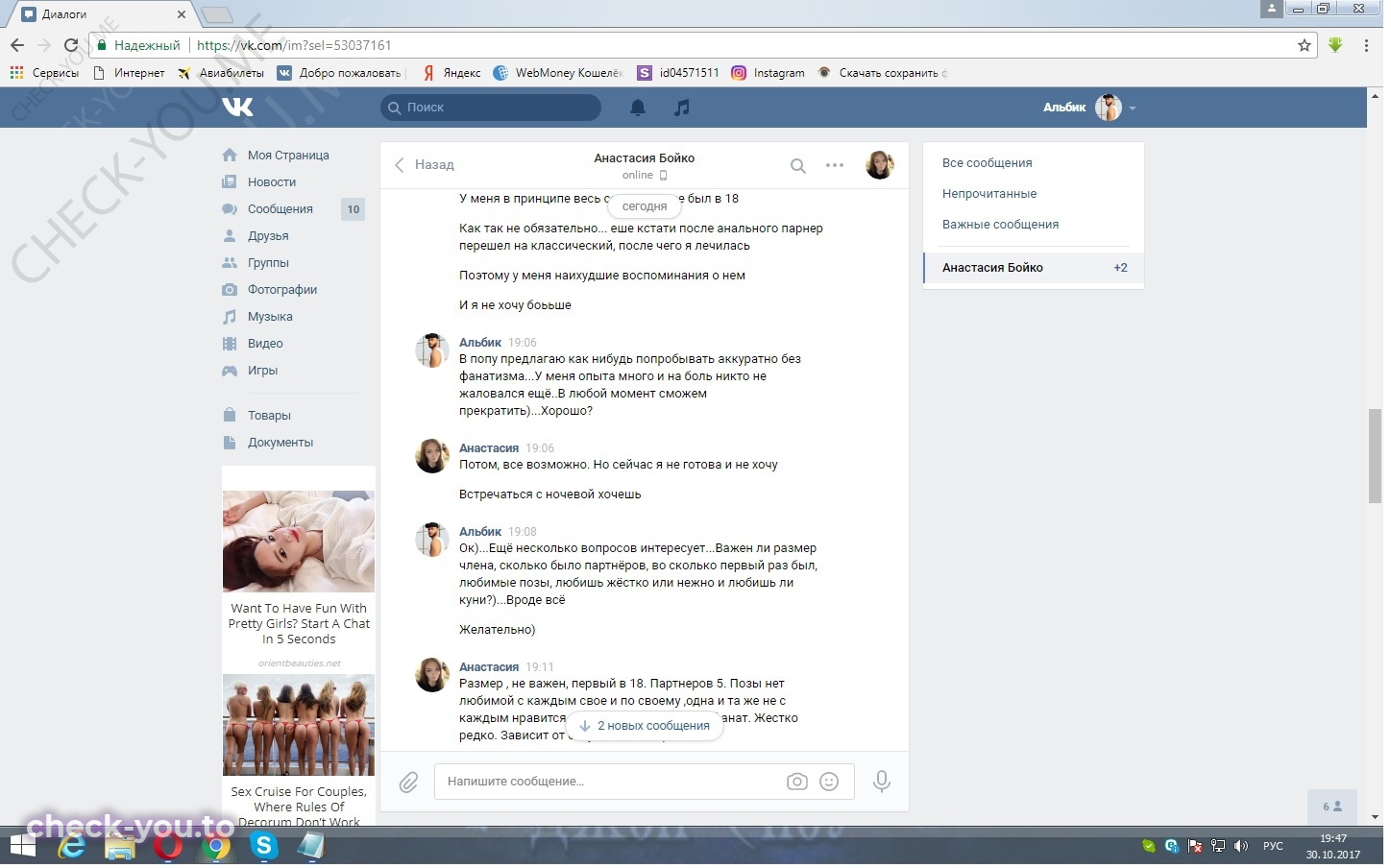Select the Анастасия Бойко dialog tab
The width and height of the screenshot is (1391, 868).
tap(1034, 268)
